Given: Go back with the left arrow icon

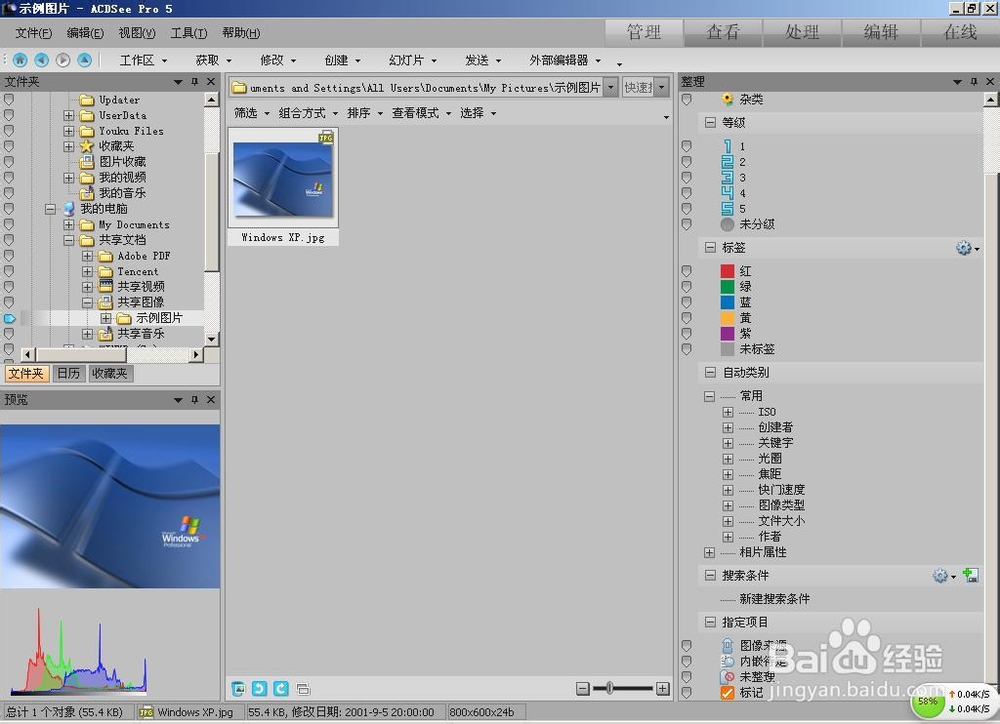Looking at the screenshot, I should coord(41,60).
